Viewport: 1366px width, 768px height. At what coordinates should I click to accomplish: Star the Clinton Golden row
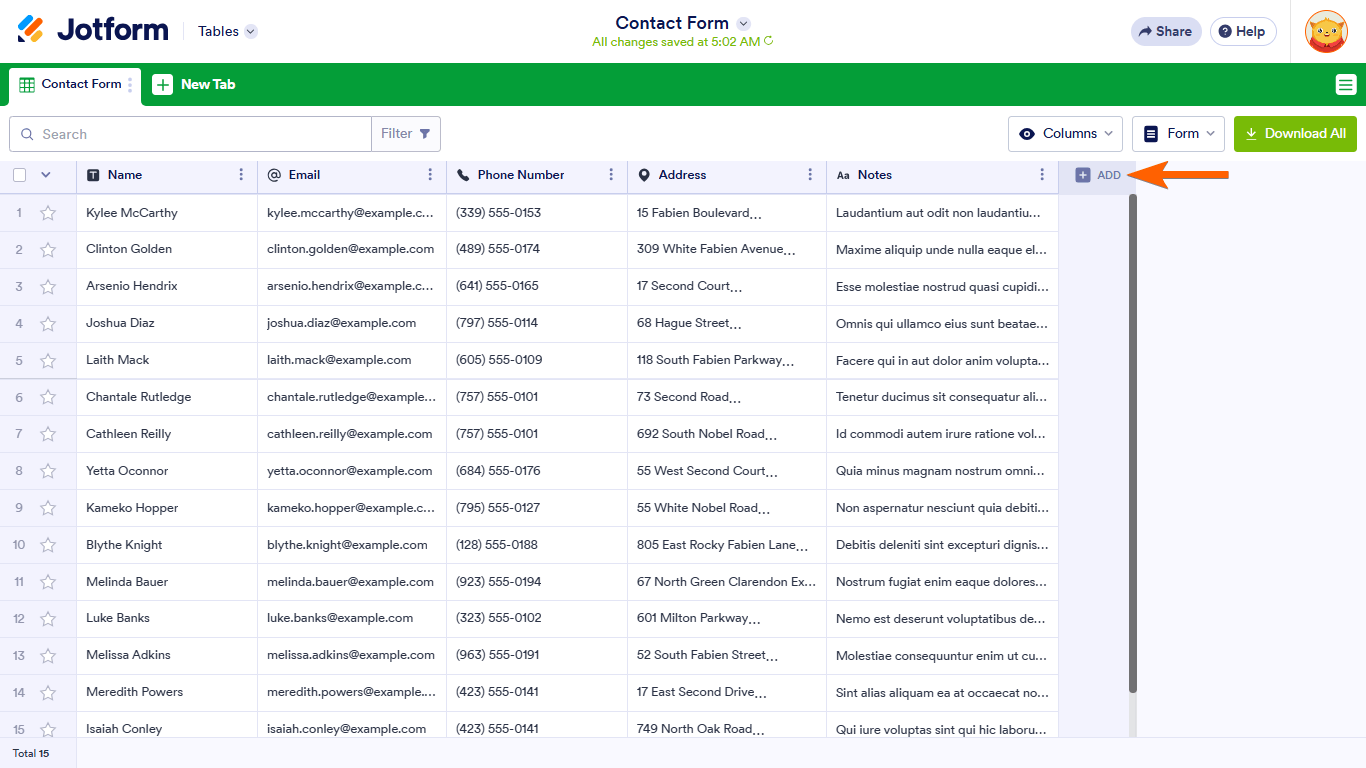(48, 250)
